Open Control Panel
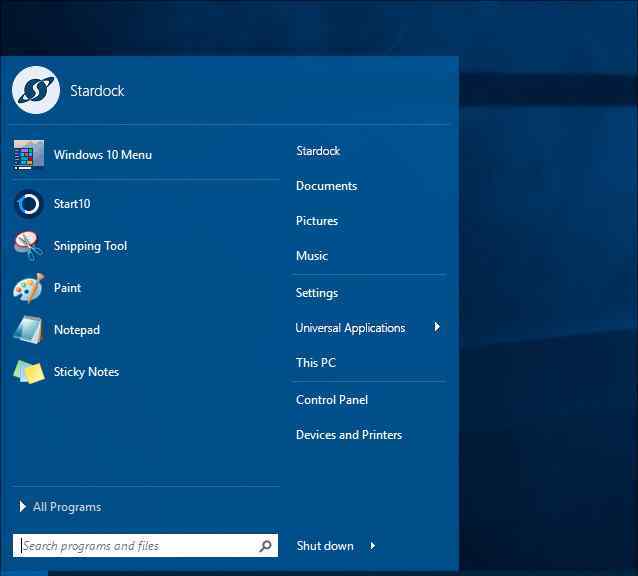 tap(332, 400)
